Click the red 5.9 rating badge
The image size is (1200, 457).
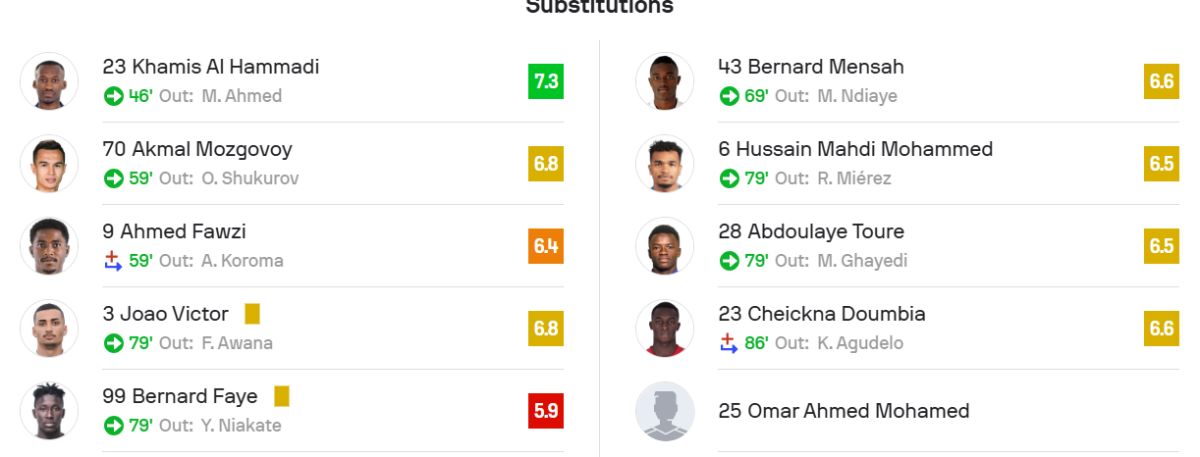546,411
